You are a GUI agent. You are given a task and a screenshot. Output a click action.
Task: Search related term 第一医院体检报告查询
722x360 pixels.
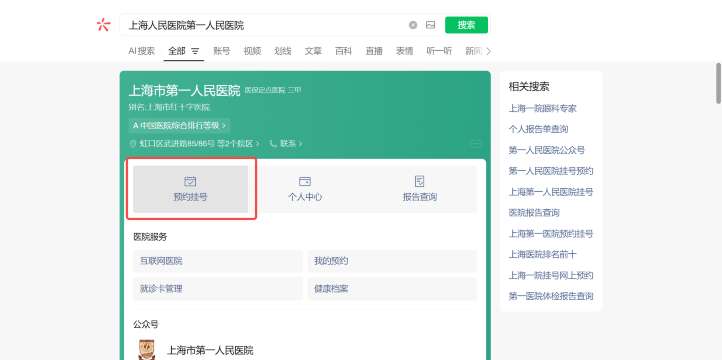coord(551,296)
